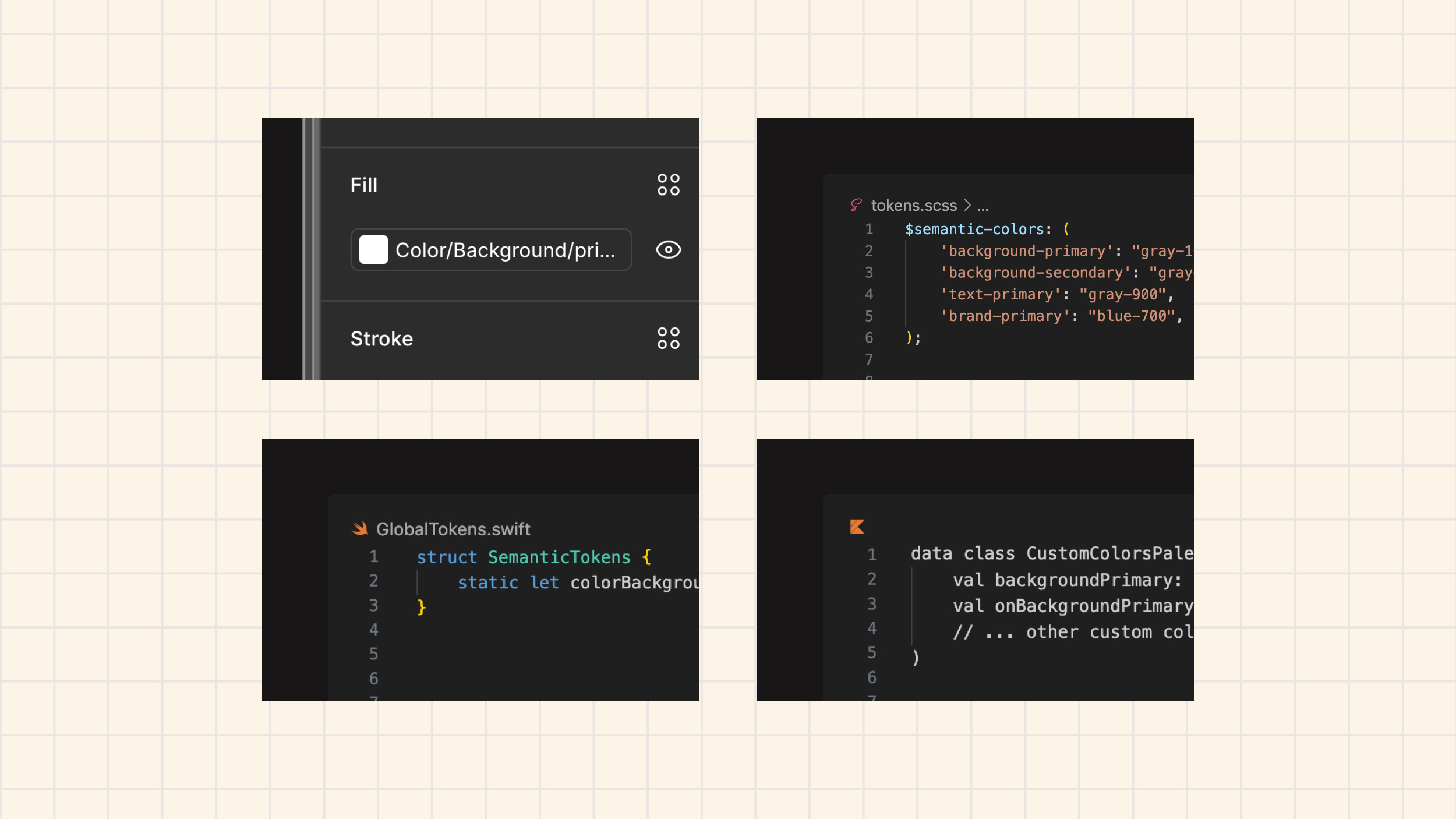Click the orange Kotlin file icon

click(857, 527)
